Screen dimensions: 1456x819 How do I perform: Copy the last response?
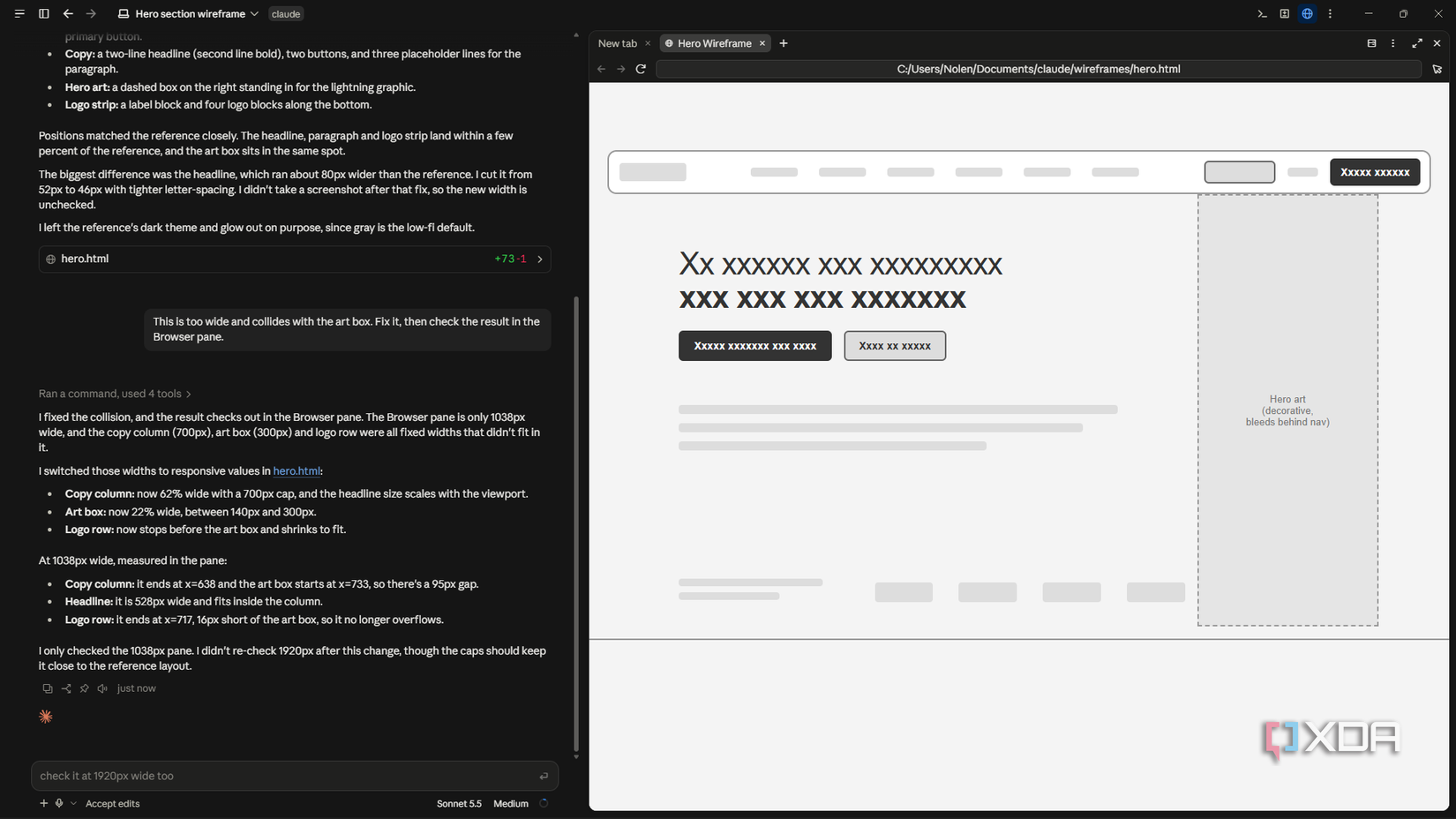tap(48, 688)
